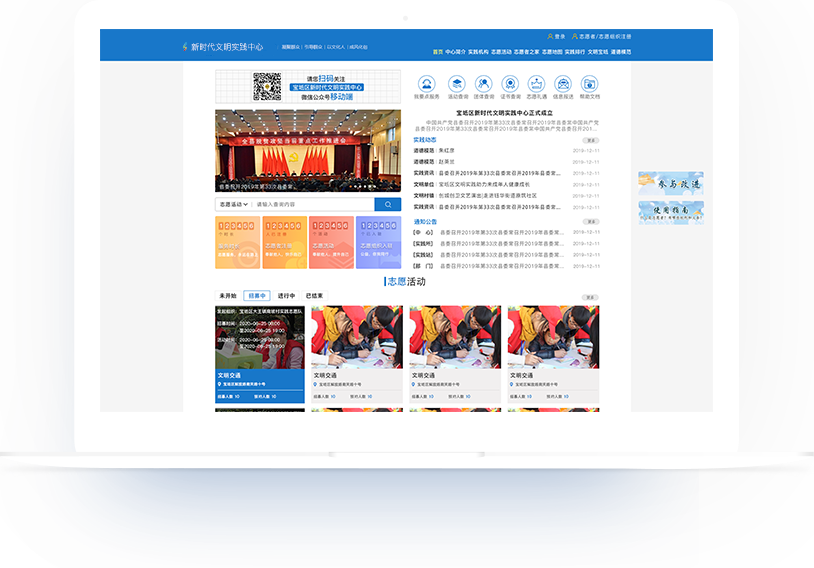Image resolution: width=814 pixels, height=568 pixels.
Task: Select 志愿活动 in the top navigation
Action: coord(501,52)
